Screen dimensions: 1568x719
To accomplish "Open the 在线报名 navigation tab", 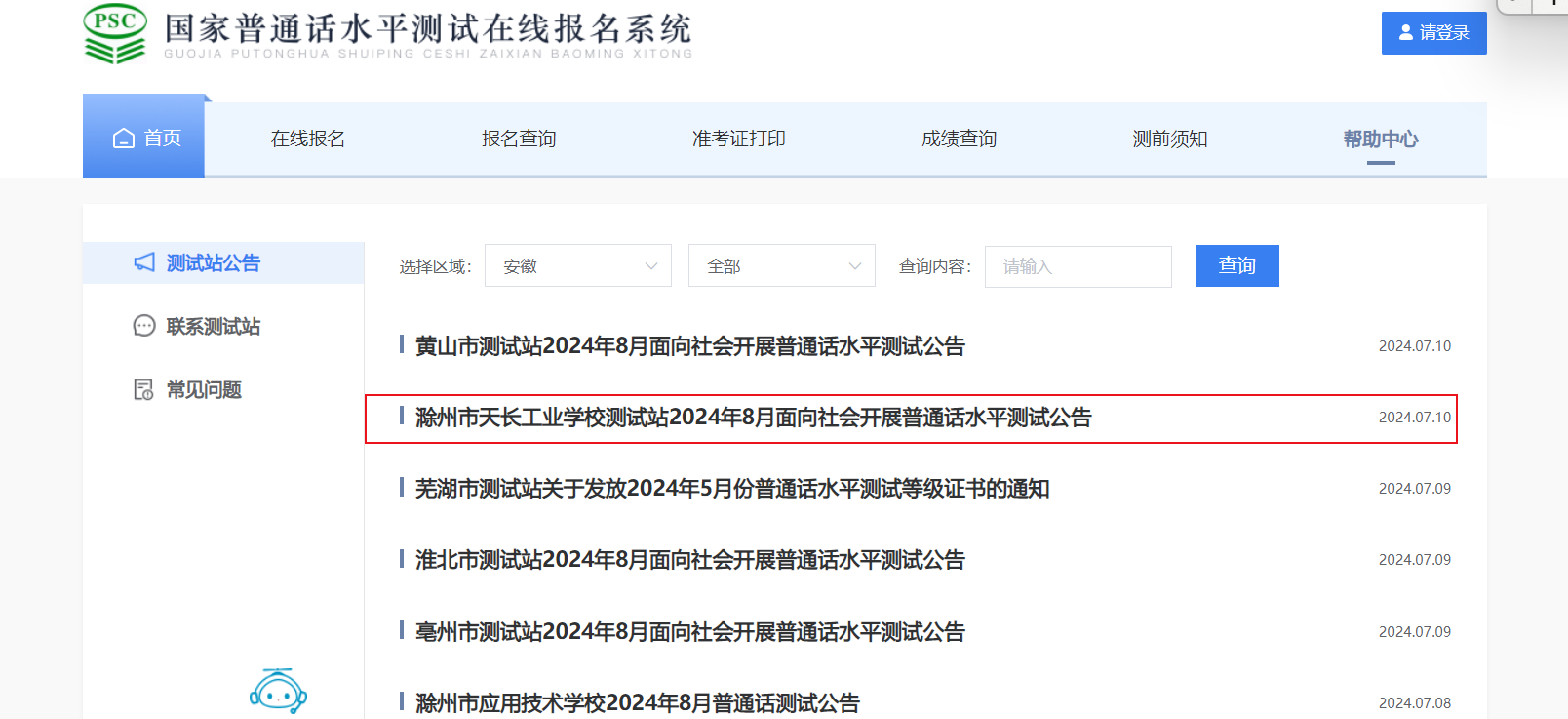I will click(x=308, y=140).
